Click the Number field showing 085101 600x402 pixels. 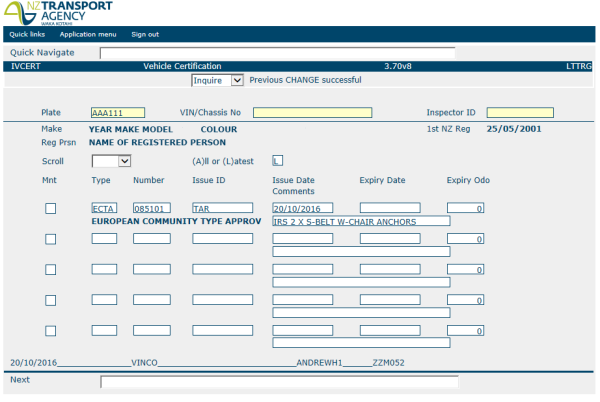pos(152,208)
